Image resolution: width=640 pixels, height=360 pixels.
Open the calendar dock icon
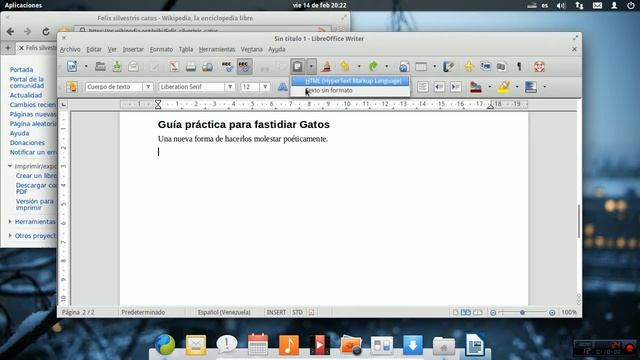pos(258,345)
